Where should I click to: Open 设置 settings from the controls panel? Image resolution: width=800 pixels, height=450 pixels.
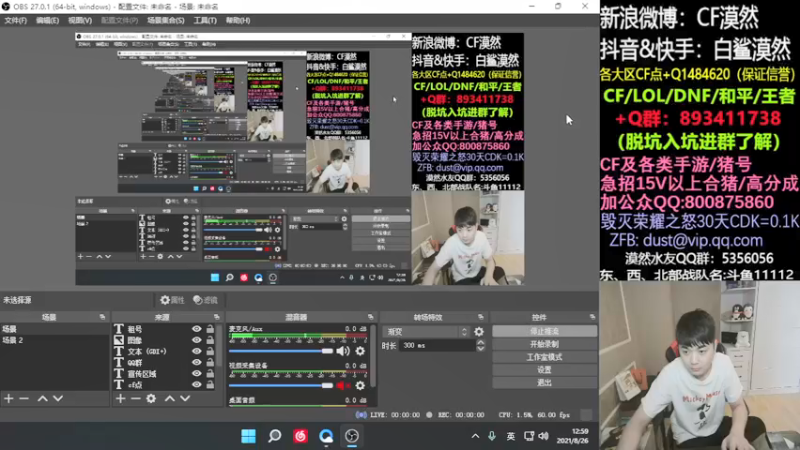click(x=544, y=369)
